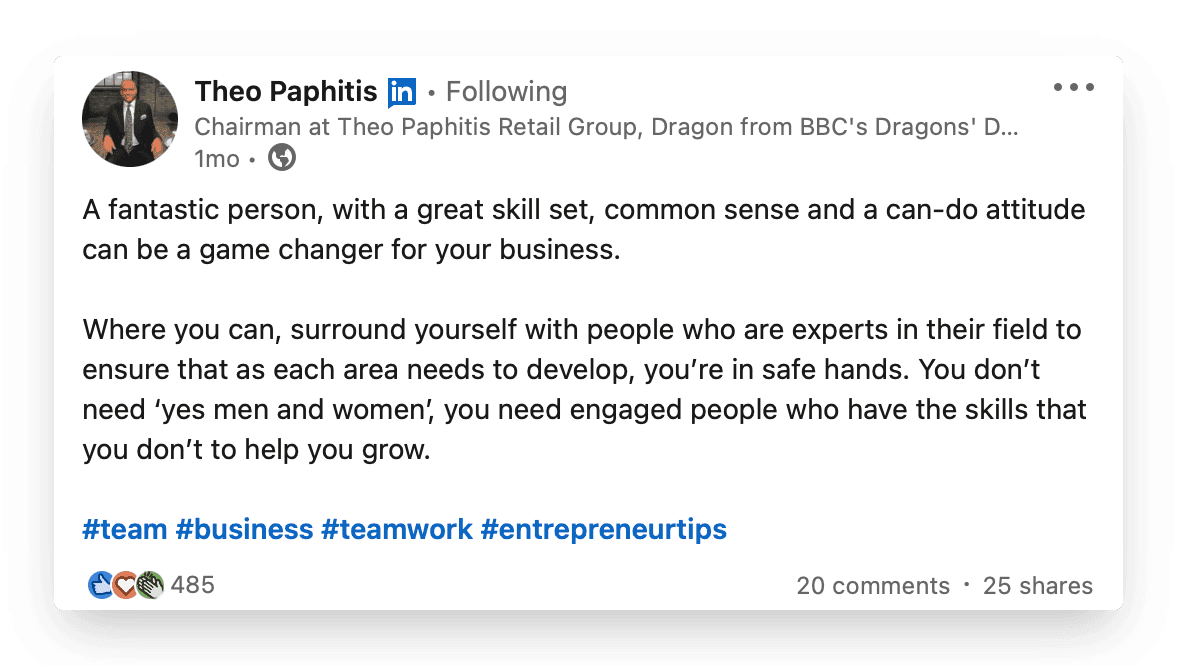This screenshot has height=666, width=1177.
Task: Show the 20 comments
Action: (x=873, y=586)
